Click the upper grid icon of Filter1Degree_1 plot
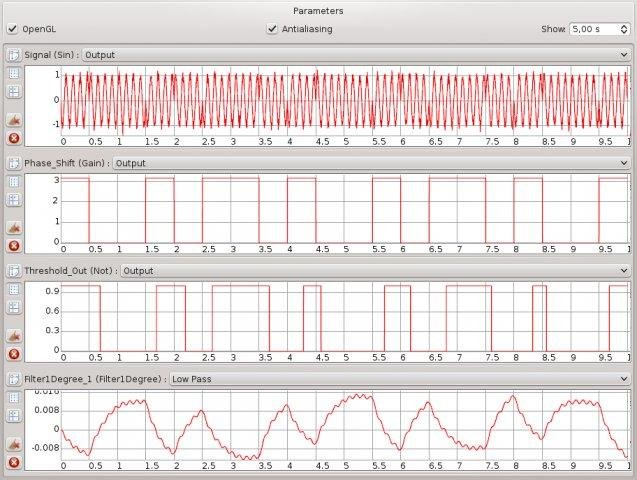Viewport: 637px width, 480px height. pos(14,397)
